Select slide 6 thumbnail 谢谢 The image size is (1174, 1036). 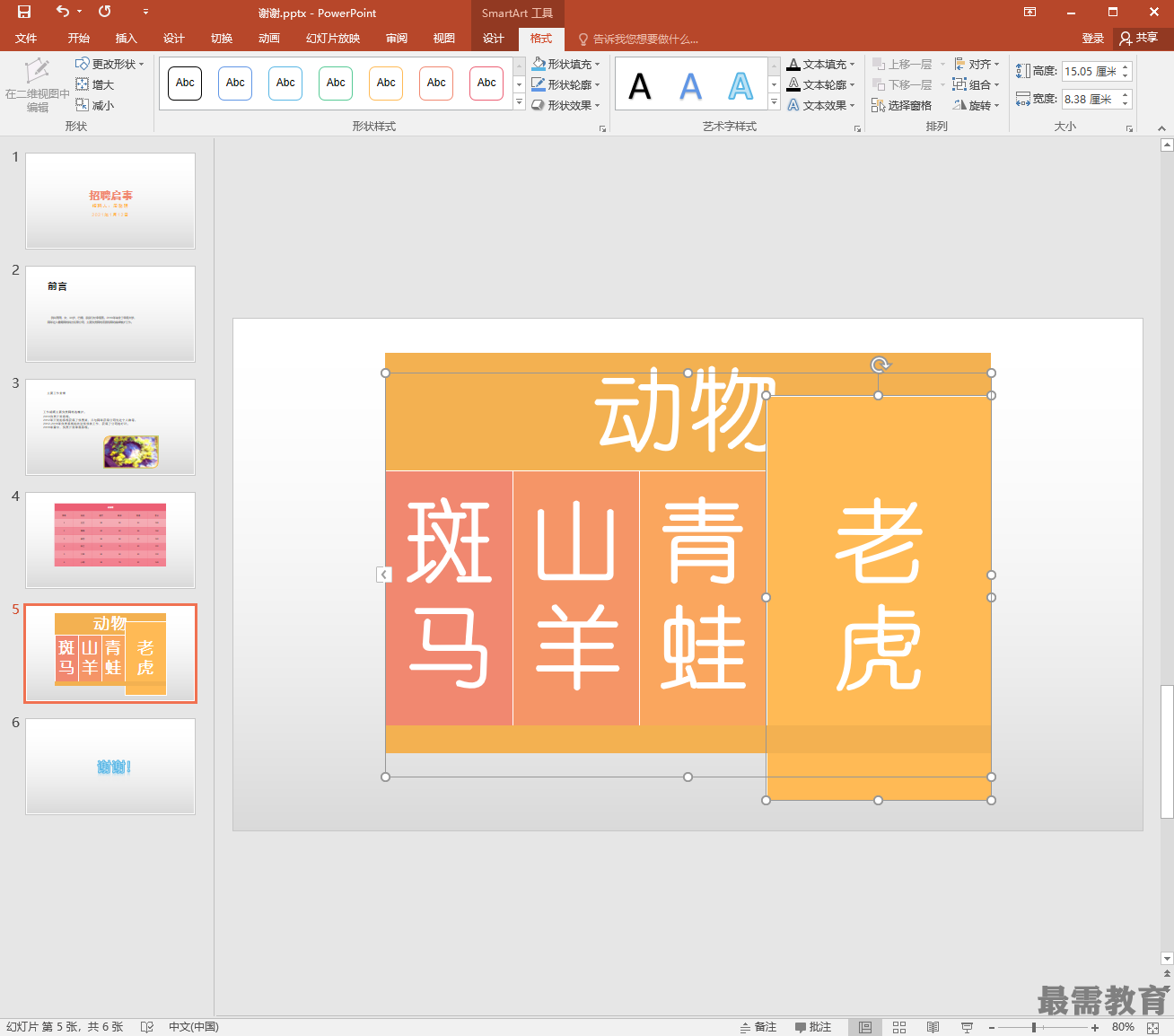click(110, 766)
